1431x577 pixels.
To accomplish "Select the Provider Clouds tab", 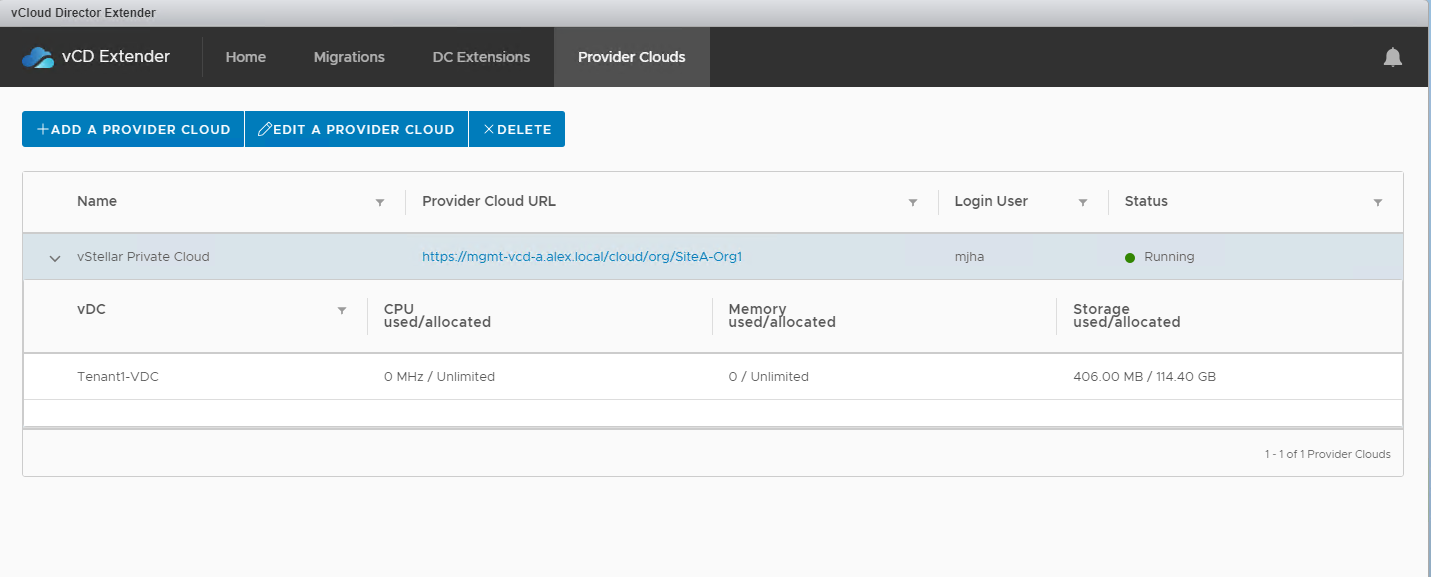I will pyautogui.click(x=631, y=57).
